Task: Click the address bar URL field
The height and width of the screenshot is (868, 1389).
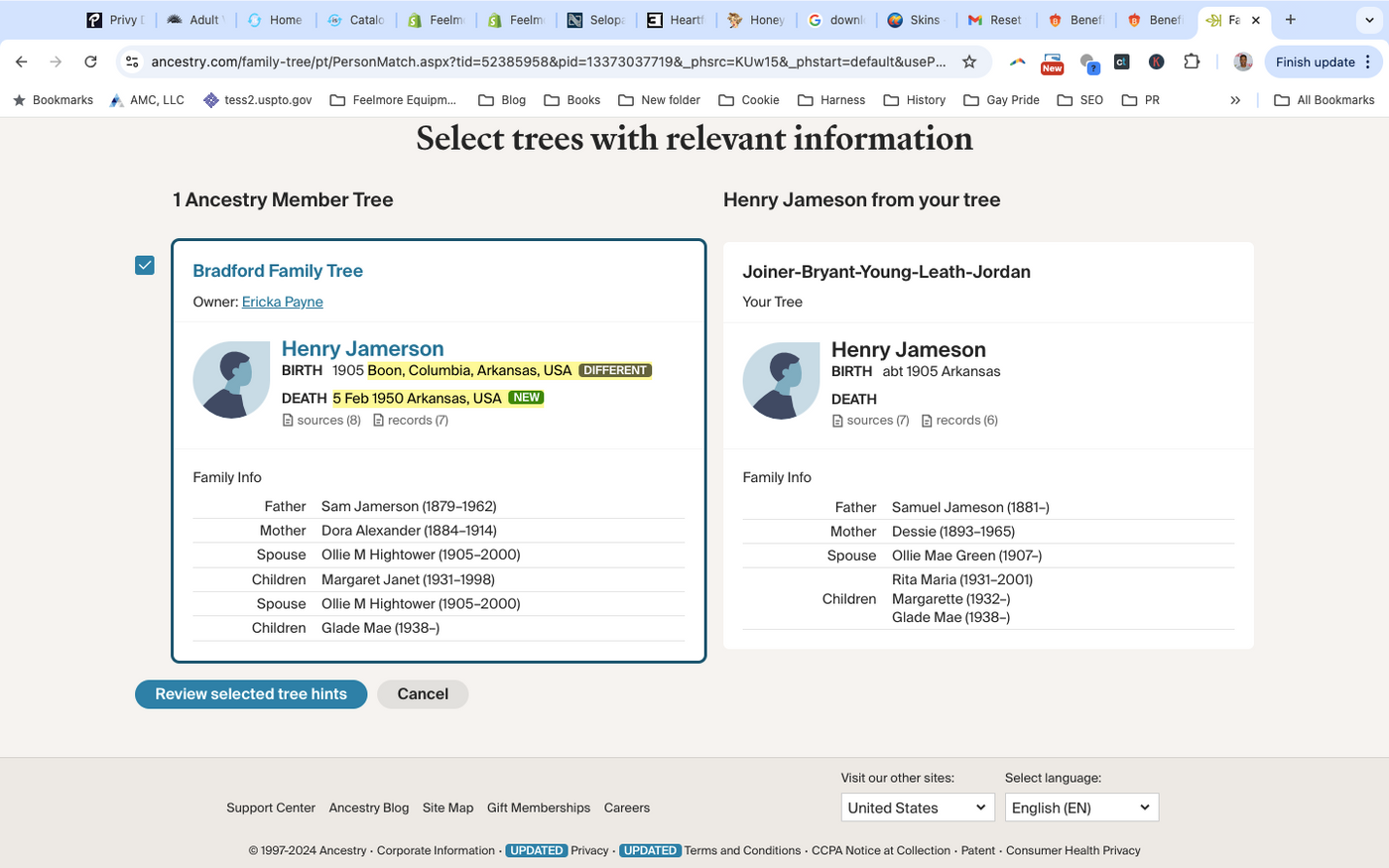Action: coord(549,62)
